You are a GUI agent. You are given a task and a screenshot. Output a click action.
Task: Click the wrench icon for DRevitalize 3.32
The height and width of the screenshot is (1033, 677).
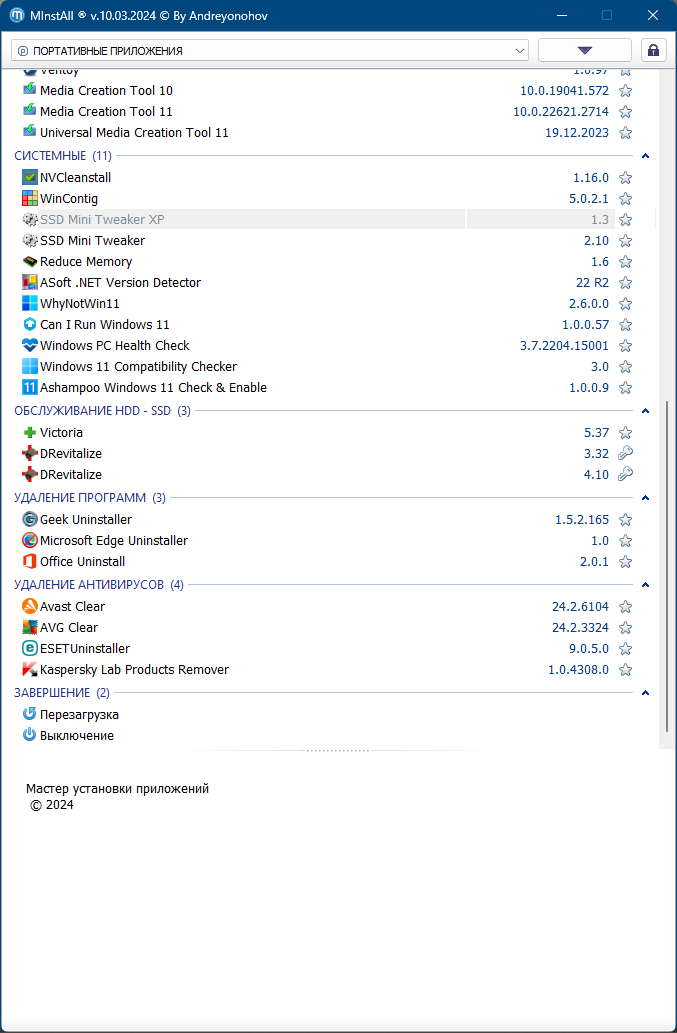pyautogui.click(x=626, y=453)
